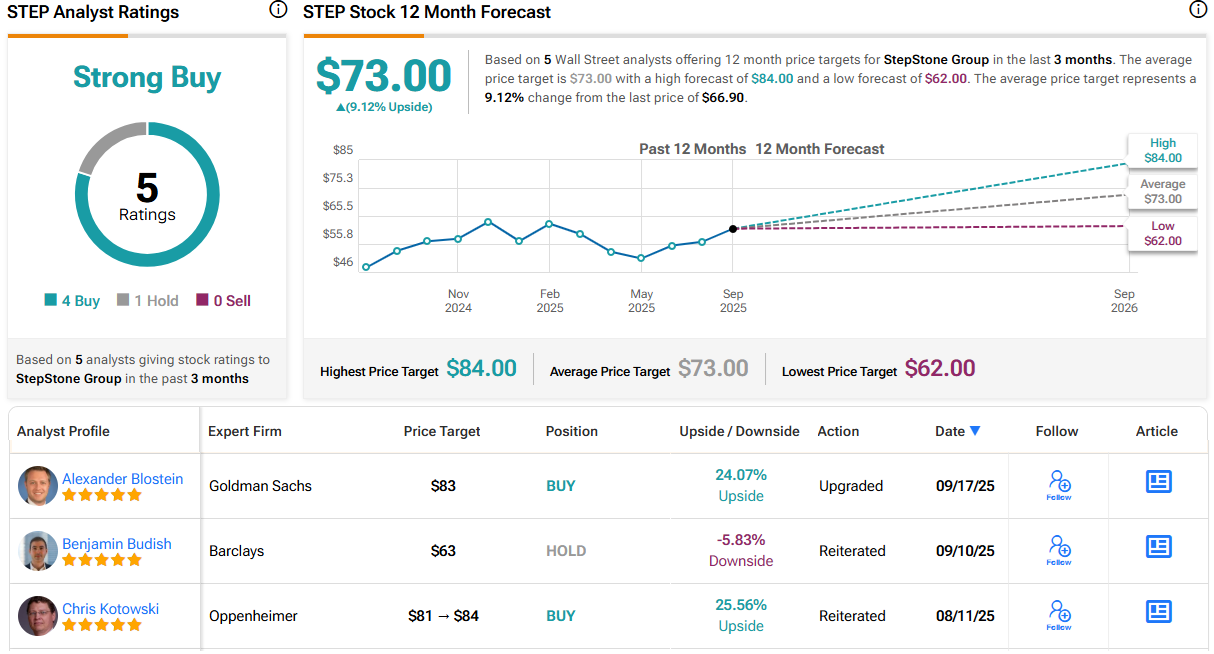
Task: Click the $73.00 large price target
Action: coord(384,76)
